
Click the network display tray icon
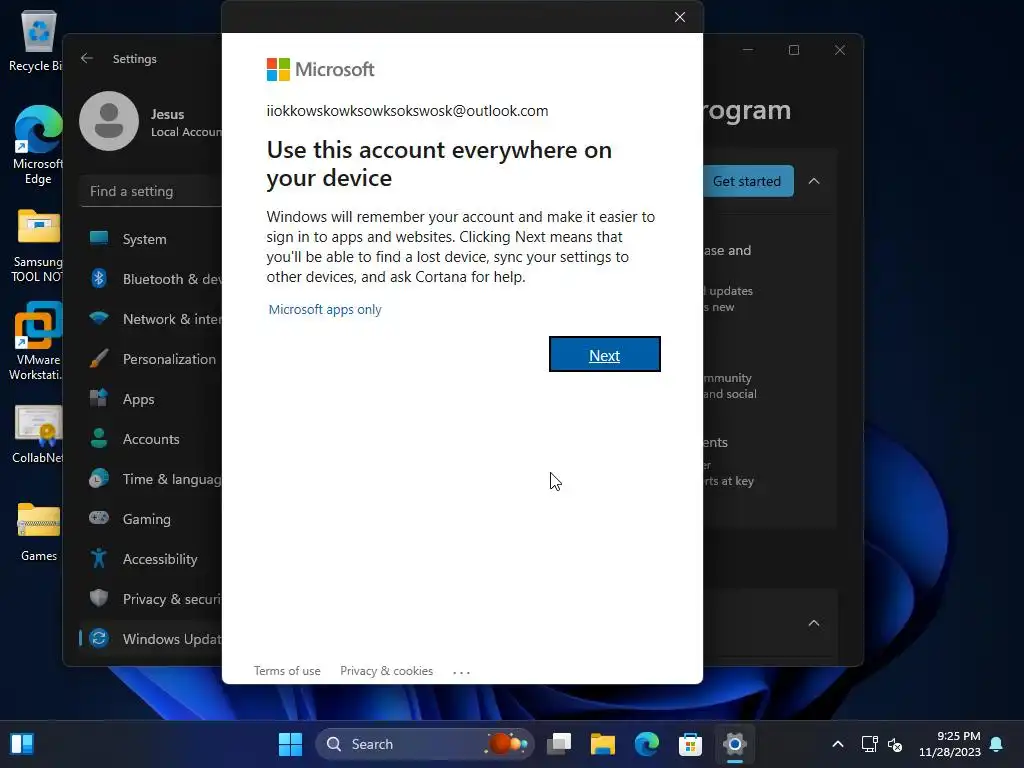click(870, 744)
